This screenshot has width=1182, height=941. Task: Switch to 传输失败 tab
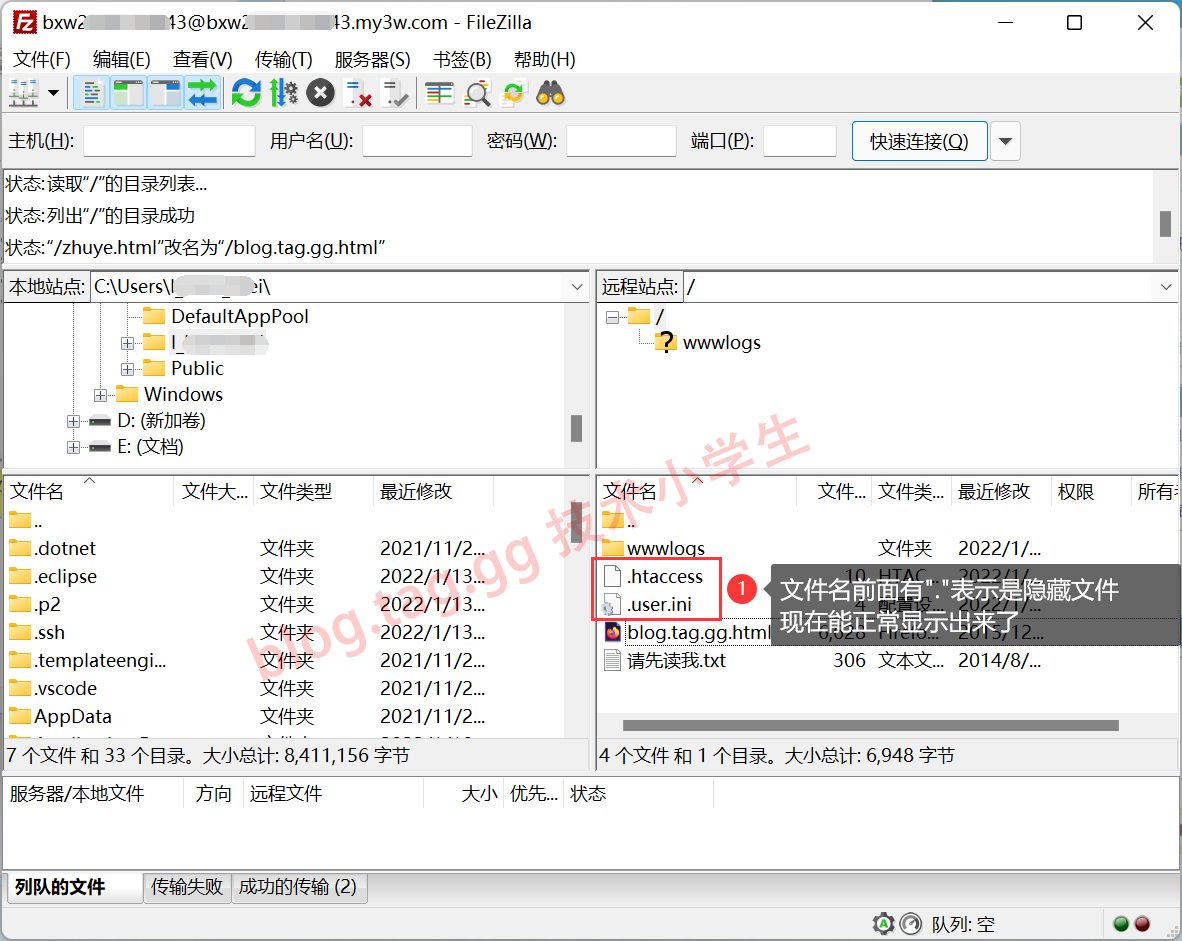tap(187, 887)
